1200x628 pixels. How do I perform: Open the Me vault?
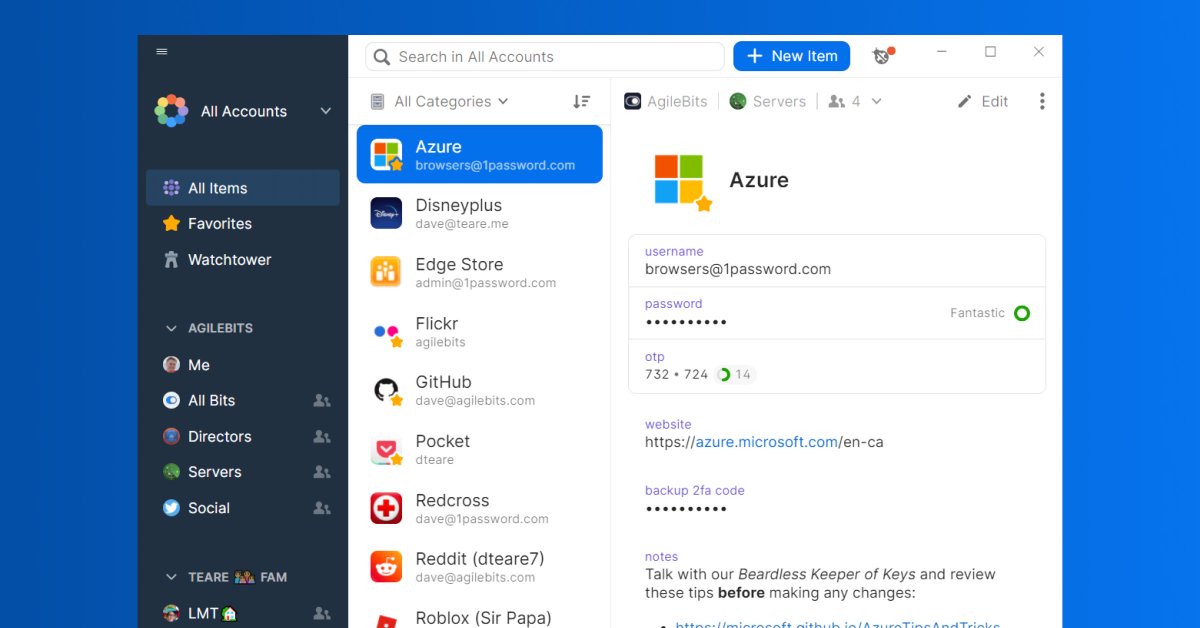243,365
